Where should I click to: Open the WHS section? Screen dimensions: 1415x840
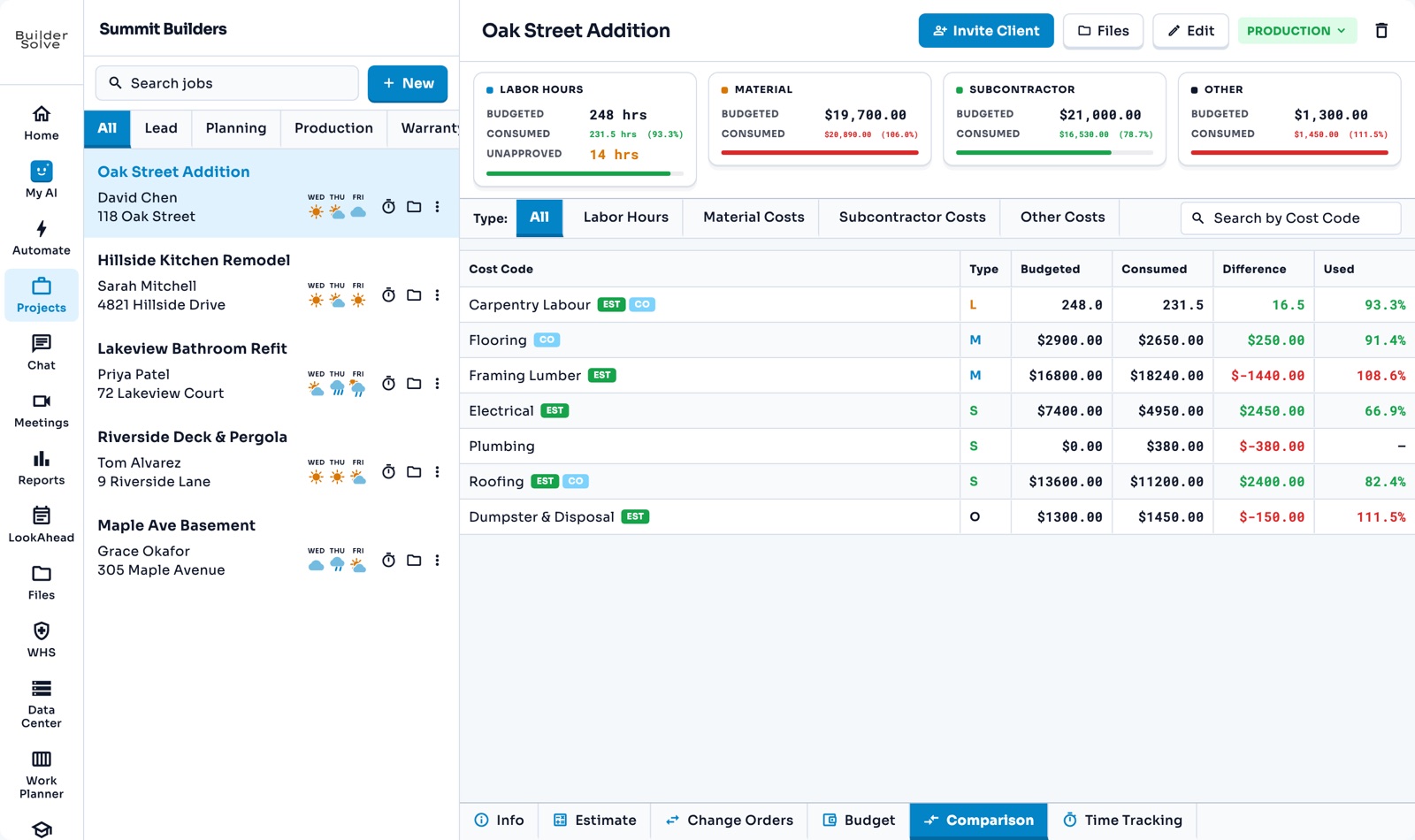42,640
